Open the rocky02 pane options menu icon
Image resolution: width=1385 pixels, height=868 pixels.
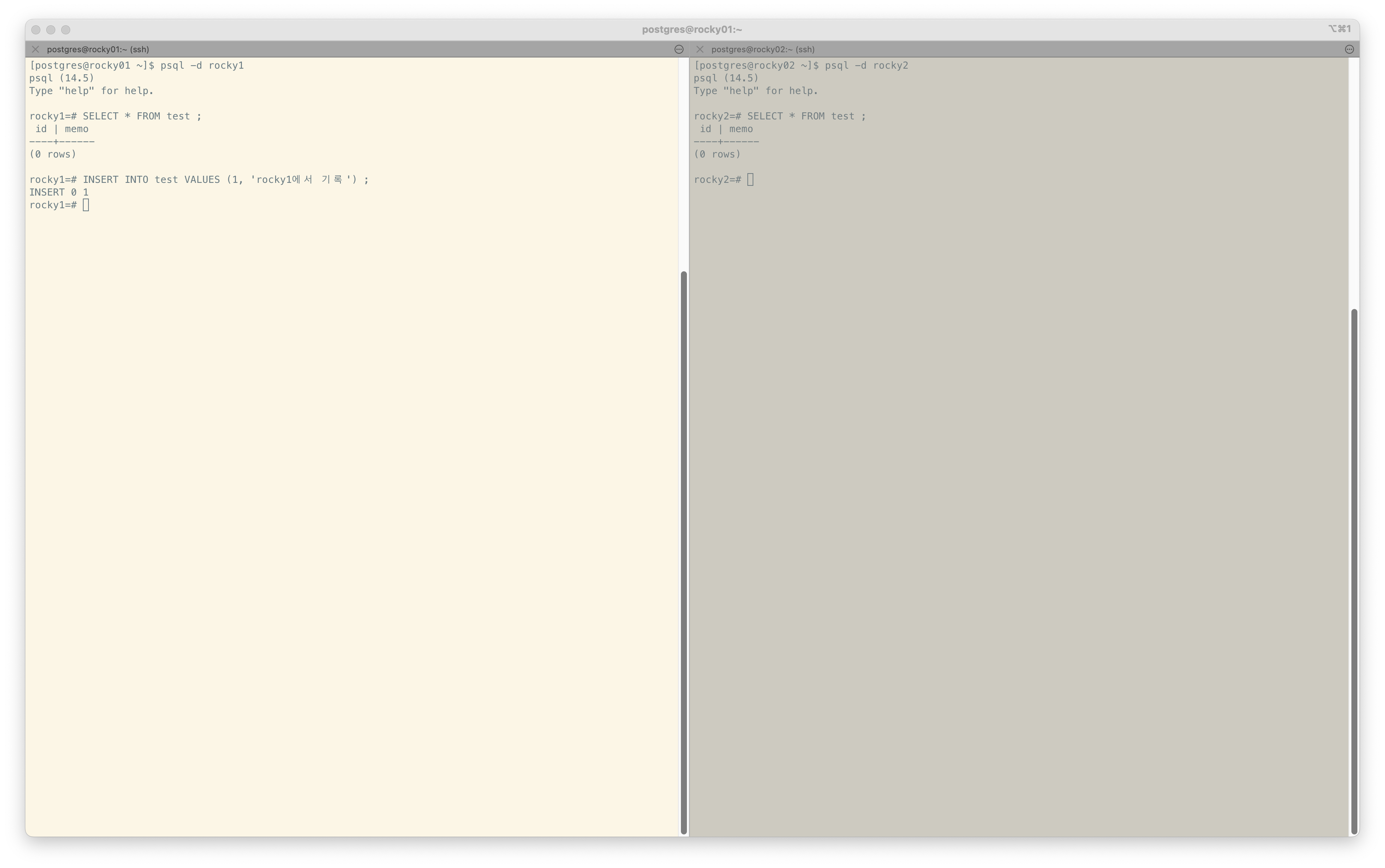tap(1350, 49)
